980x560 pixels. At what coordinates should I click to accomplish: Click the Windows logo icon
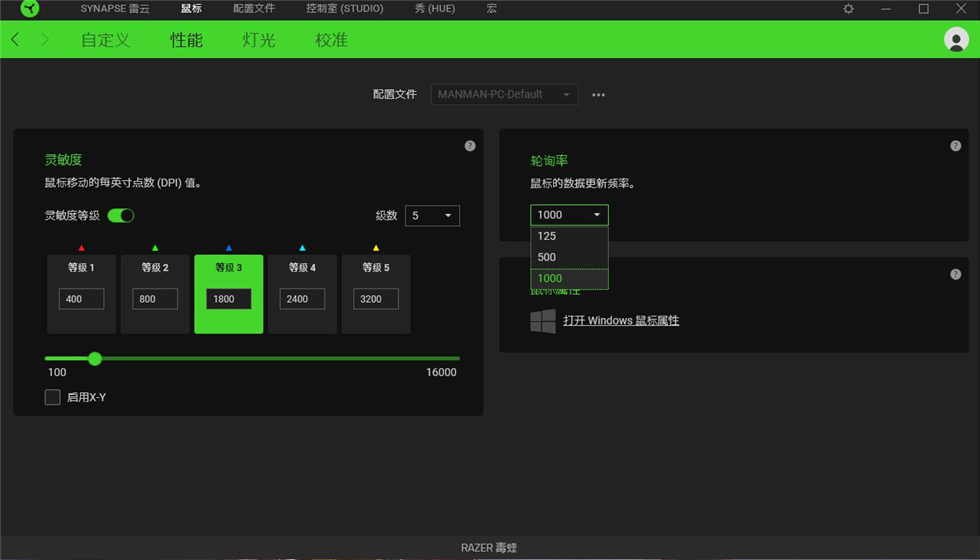click(542, 321)
